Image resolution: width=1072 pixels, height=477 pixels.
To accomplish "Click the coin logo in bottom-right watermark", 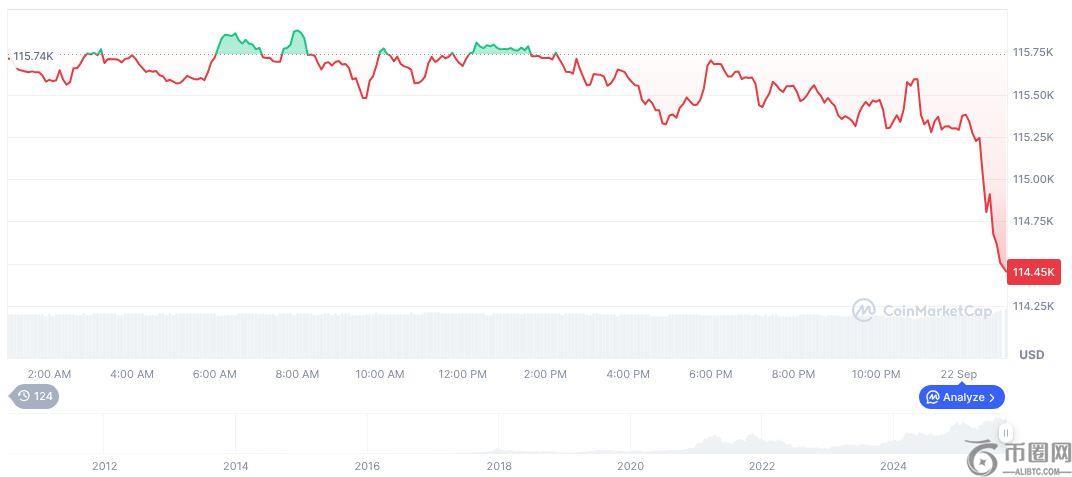I will [983, 456].
